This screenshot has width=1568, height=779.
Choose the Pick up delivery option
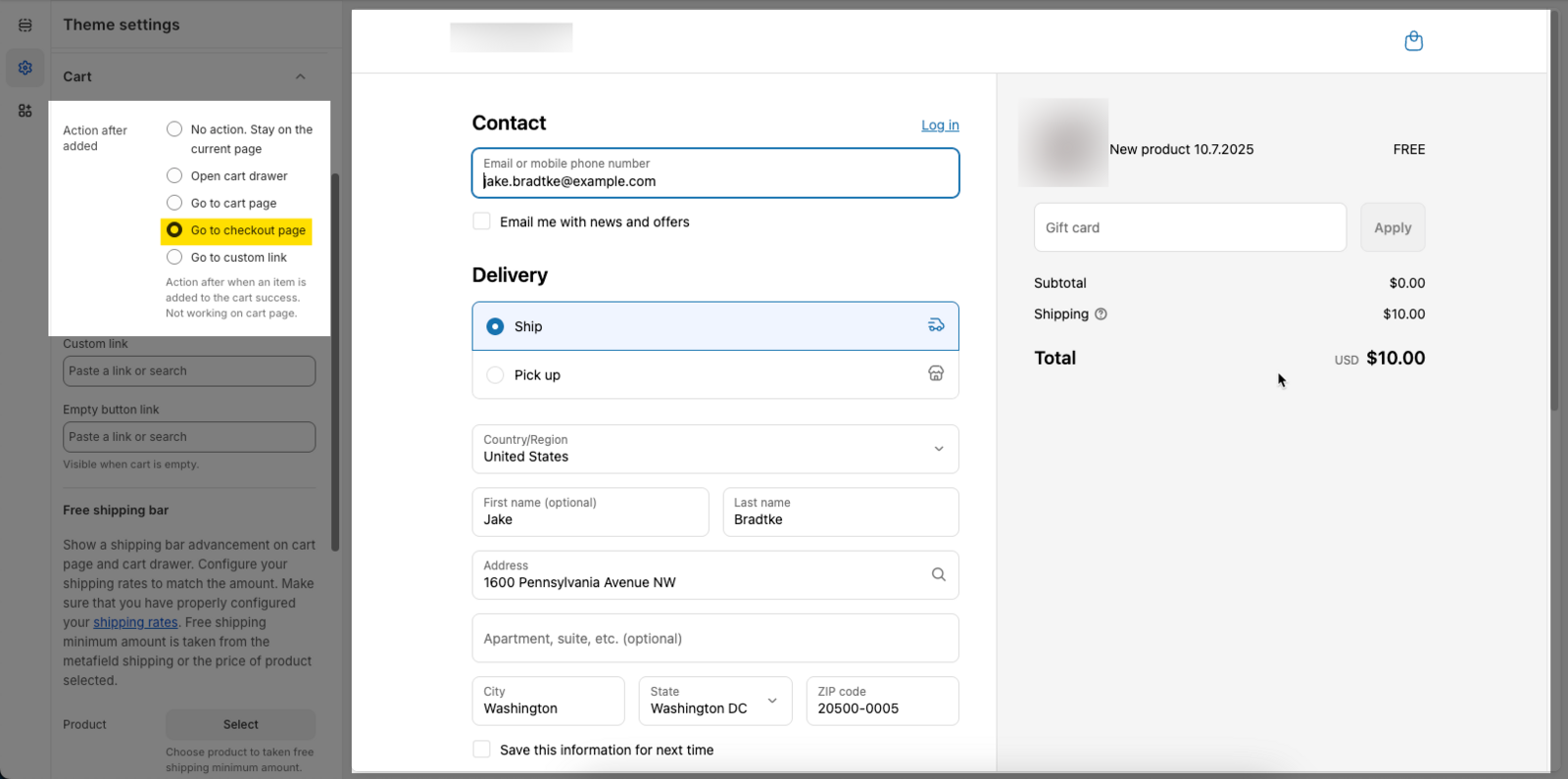point(496,375)
